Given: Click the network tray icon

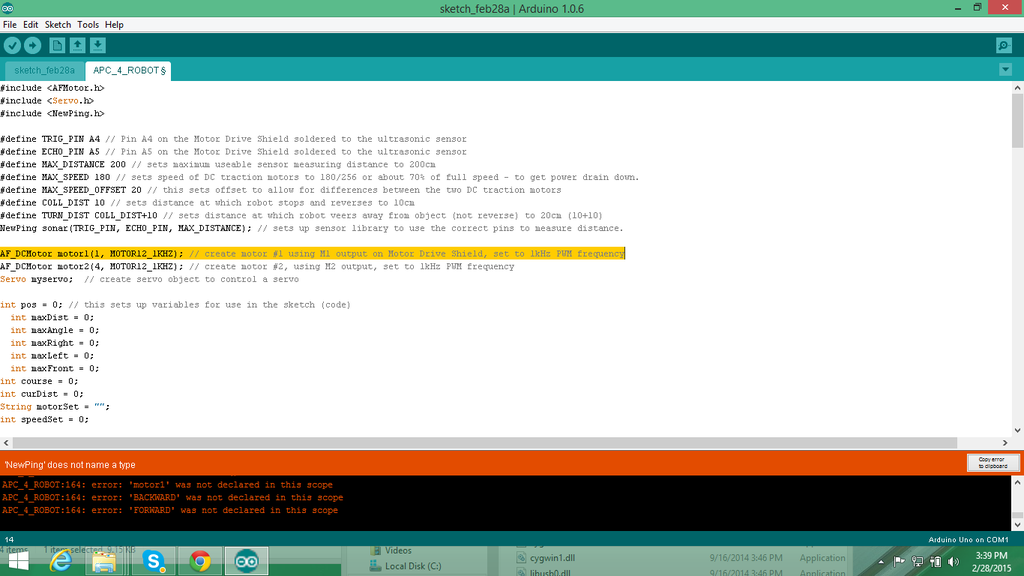Looking at the screenshot, I should [917, 562].
